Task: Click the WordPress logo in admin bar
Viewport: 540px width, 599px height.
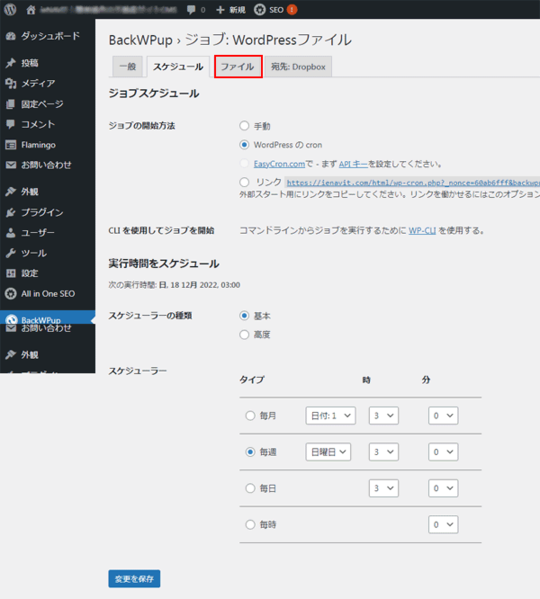Action: (10, 10)
